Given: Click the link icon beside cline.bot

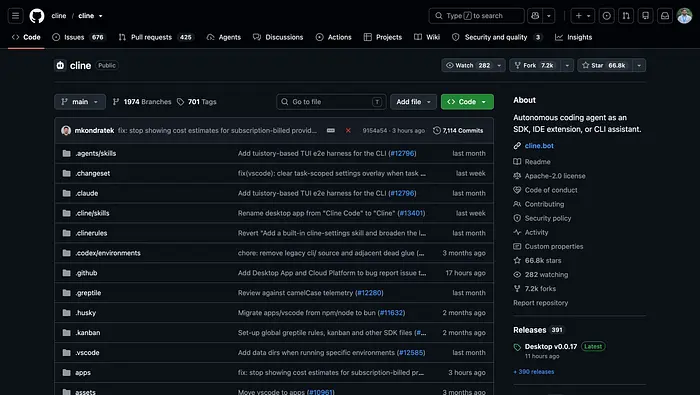Looking at the screenshot, I should coord(517,146).
